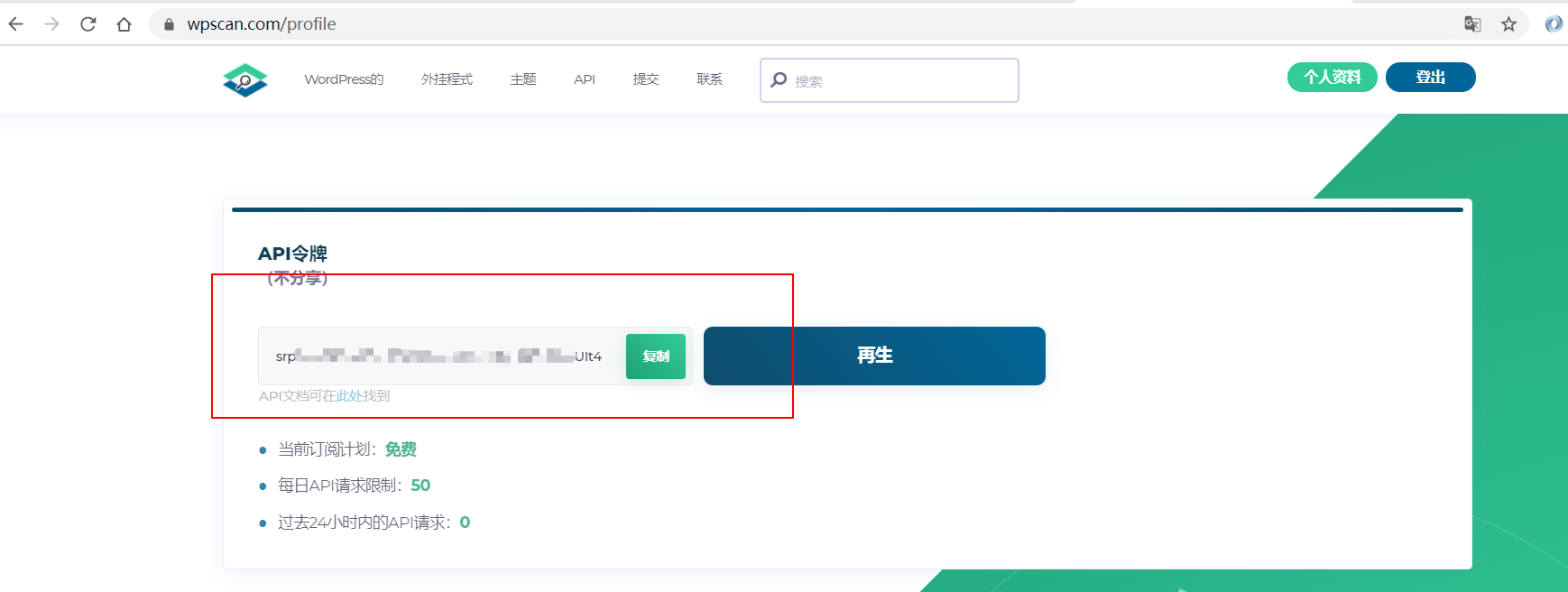Open the WordPress的 menu item
The image size is (1568, 592).
coord(344,79)
